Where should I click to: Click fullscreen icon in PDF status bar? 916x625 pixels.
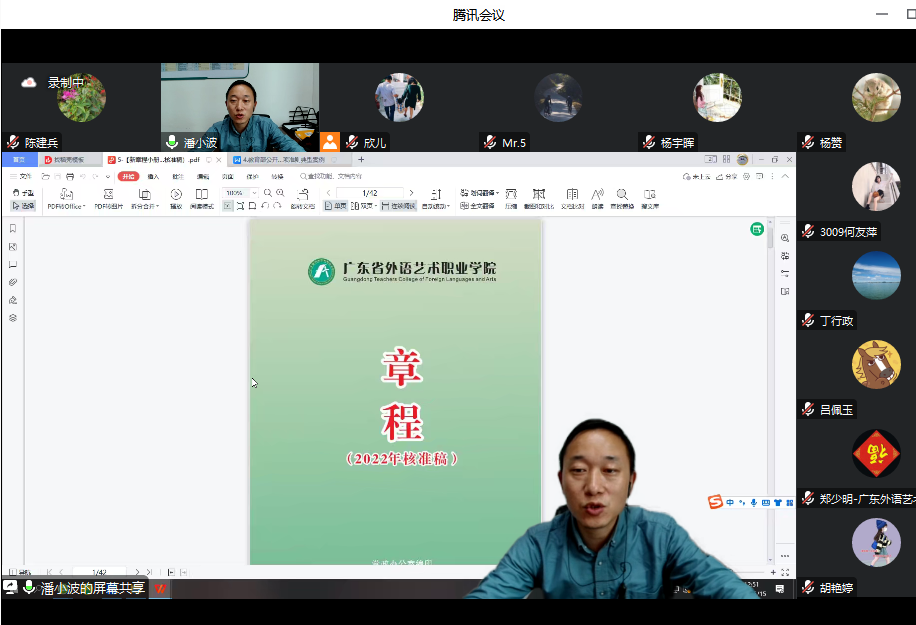(785, 572)
